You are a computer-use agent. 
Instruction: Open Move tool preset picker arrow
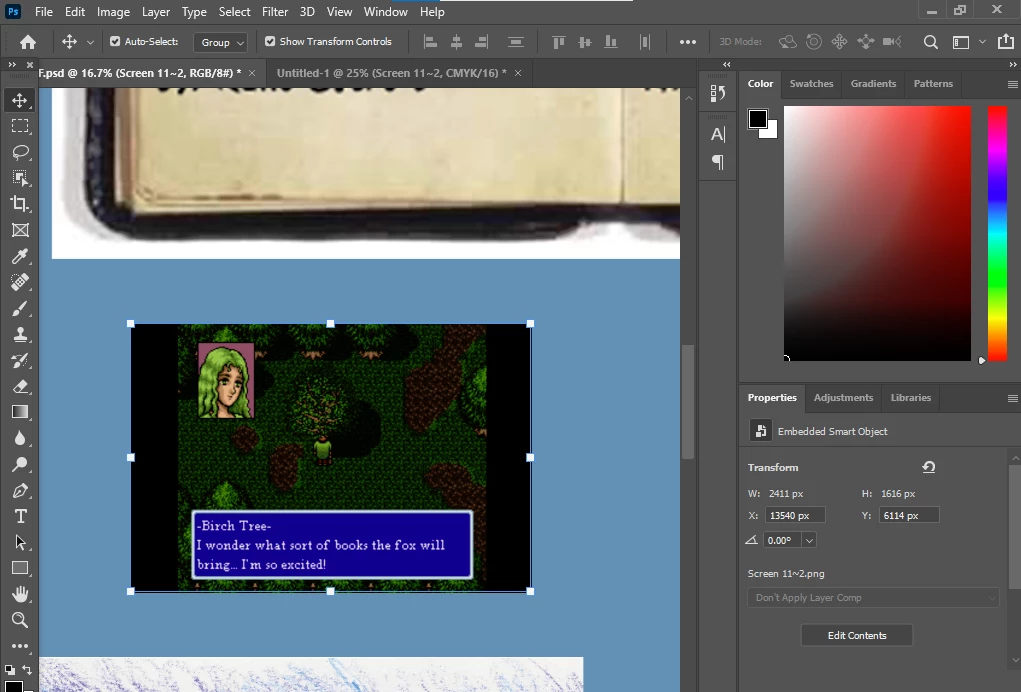coord(91,42)
